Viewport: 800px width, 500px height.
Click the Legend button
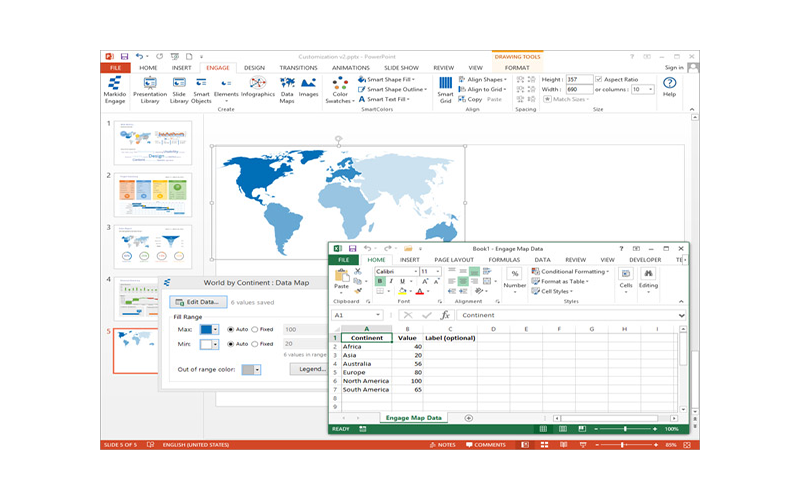(310, 369)
